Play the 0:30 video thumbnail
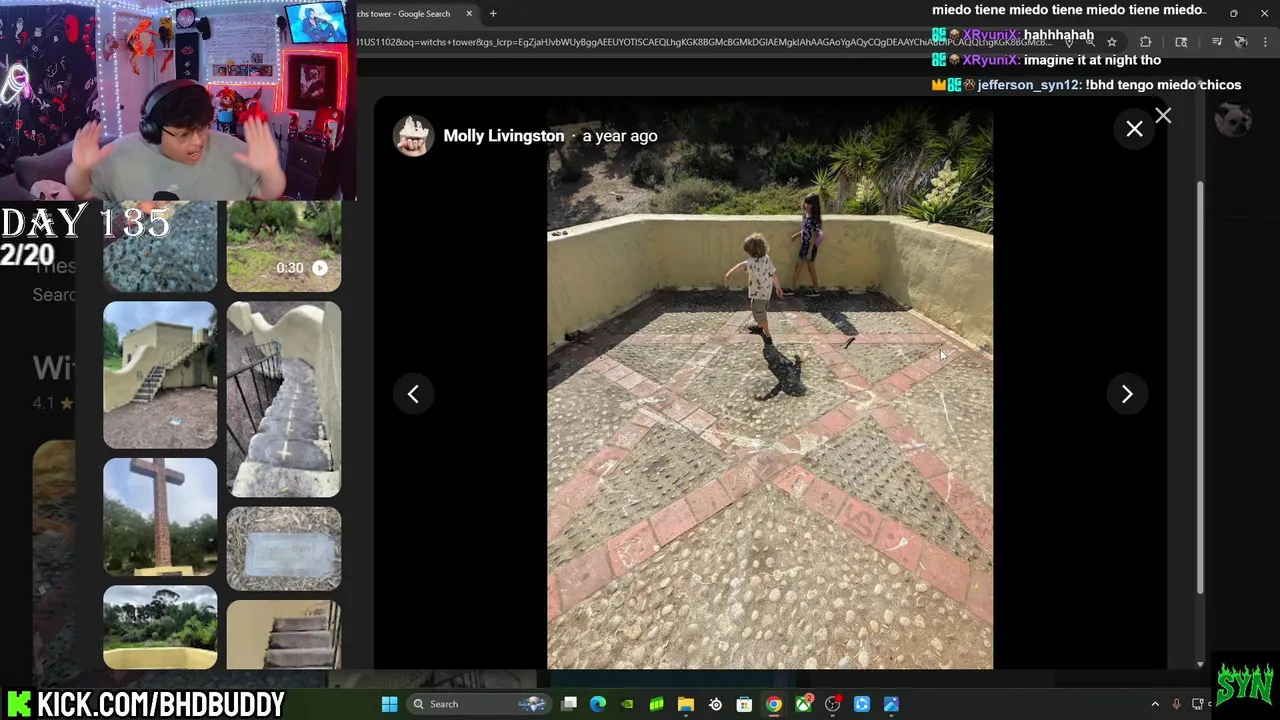Screen dimensions: 1280x720 click(x=284, y=246)
